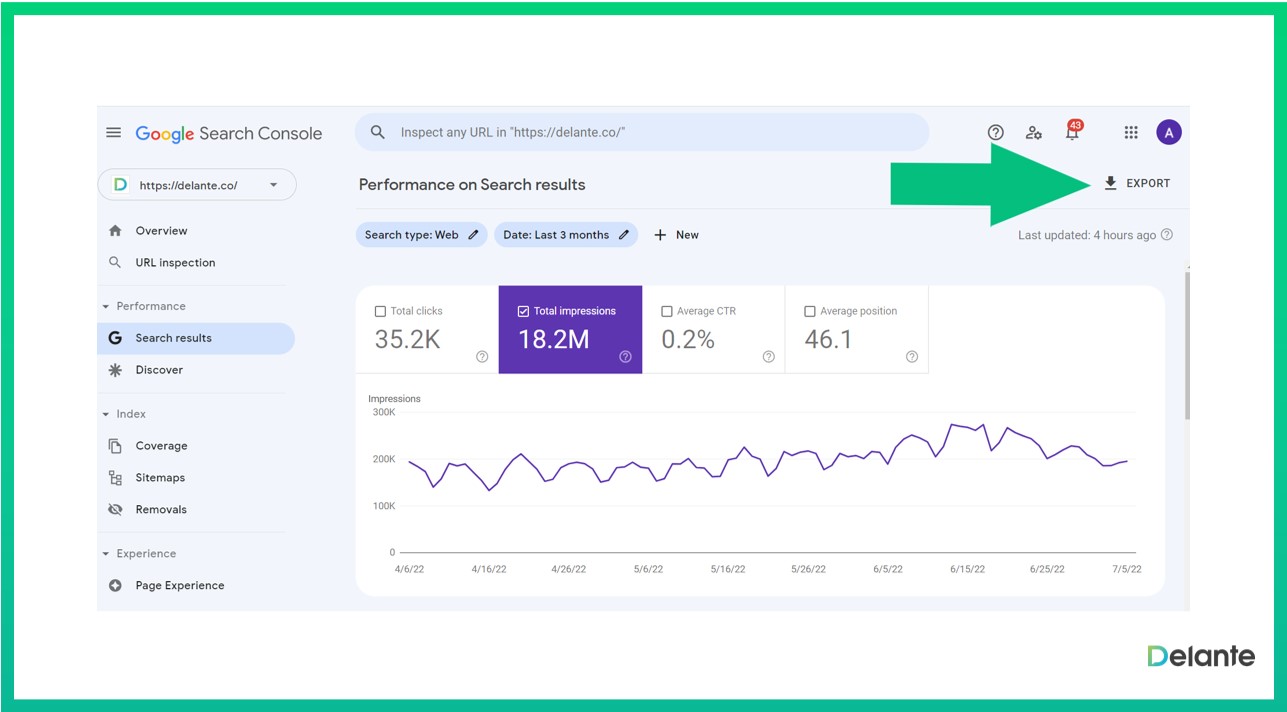Image resolution: width=1287 pixels, height=712 pixels.
Task: Add a New filter
Action: click(677, 235)
